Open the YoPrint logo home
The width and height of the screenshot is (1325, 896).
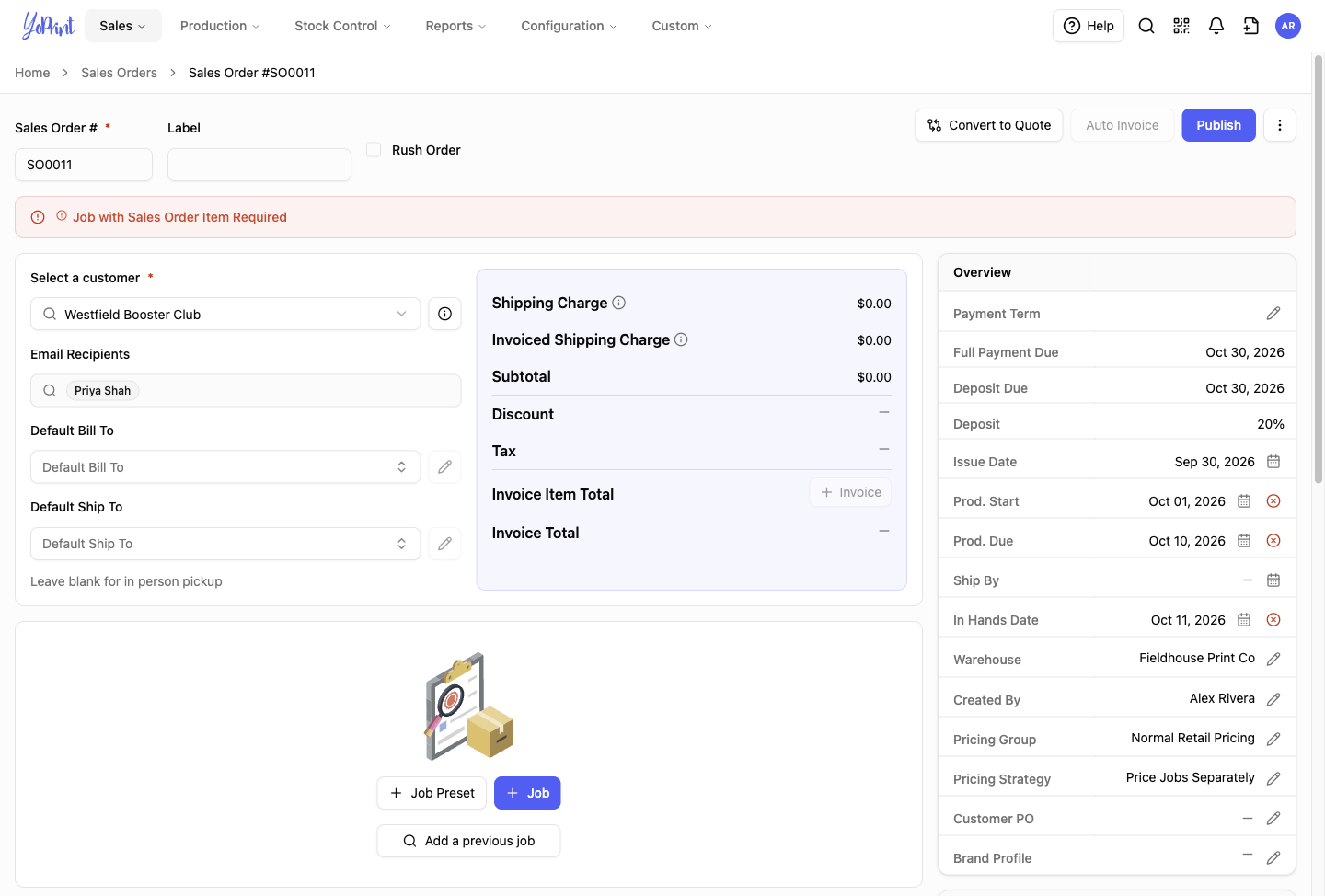(48, 26)
